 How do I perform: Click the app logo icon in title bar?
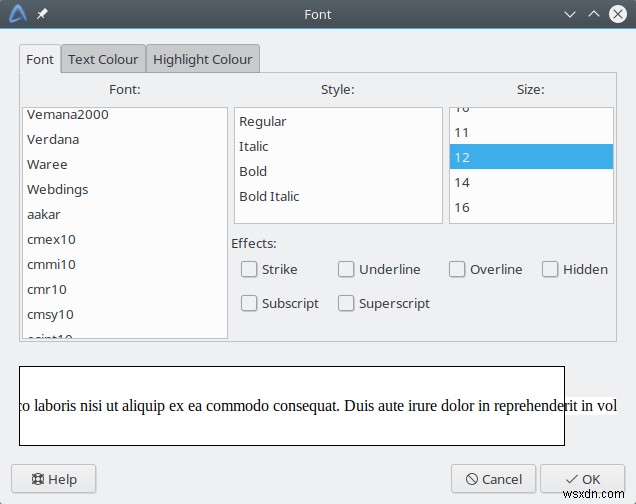[17, 14]
